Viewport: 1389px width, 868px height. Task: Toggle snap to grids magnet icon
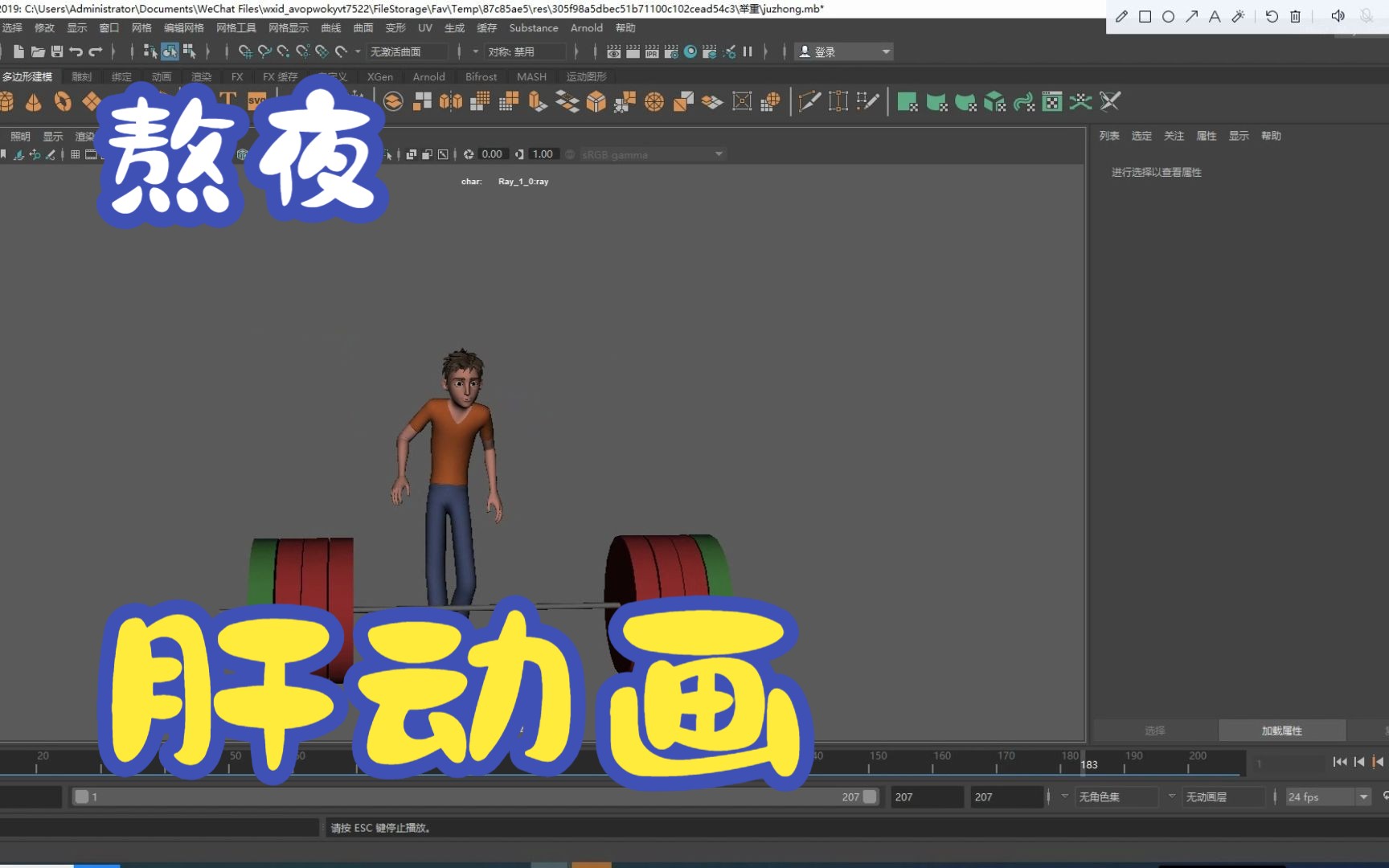pos(244,51)
